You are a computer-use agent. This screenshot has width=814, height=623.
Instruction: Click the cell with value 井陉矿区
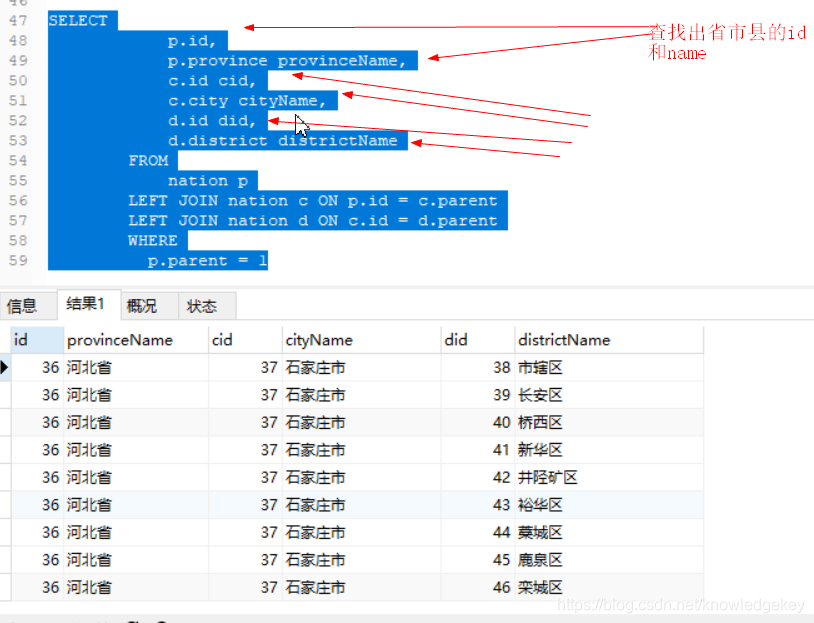tap(549, 478)
